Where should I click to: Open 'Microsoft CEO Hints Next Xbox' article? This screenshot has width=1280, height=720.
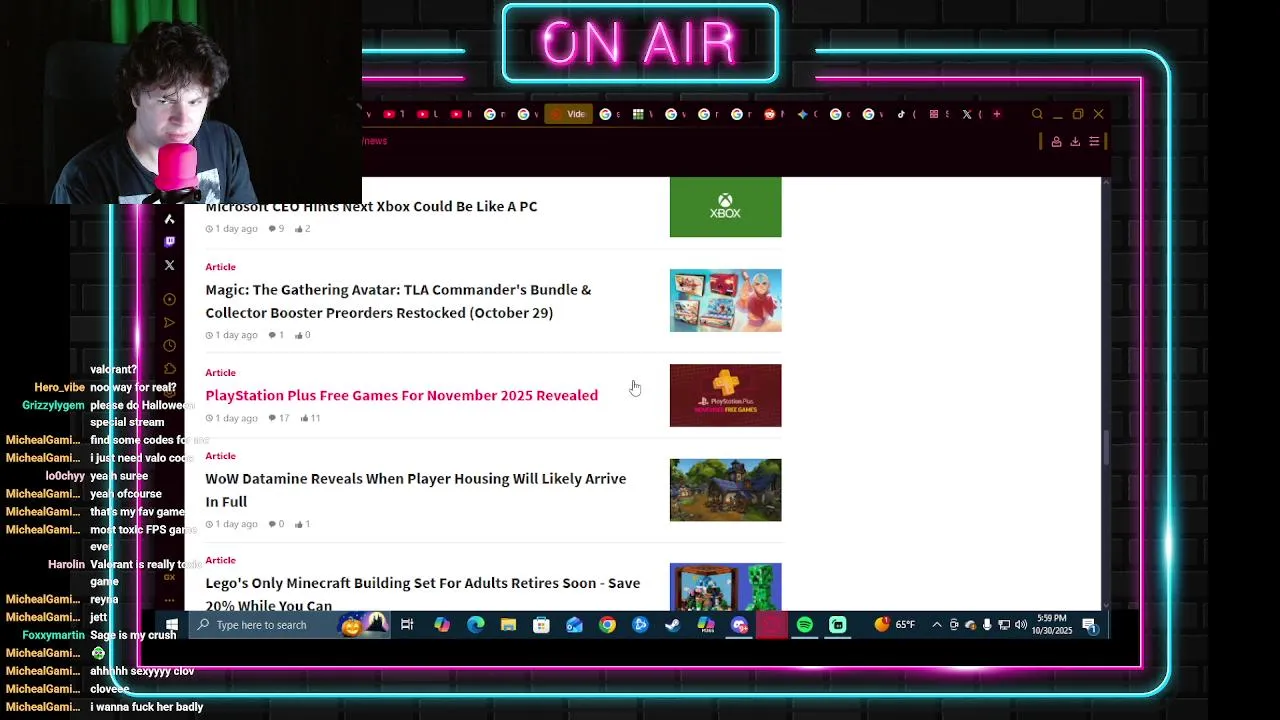click(371, 206)
